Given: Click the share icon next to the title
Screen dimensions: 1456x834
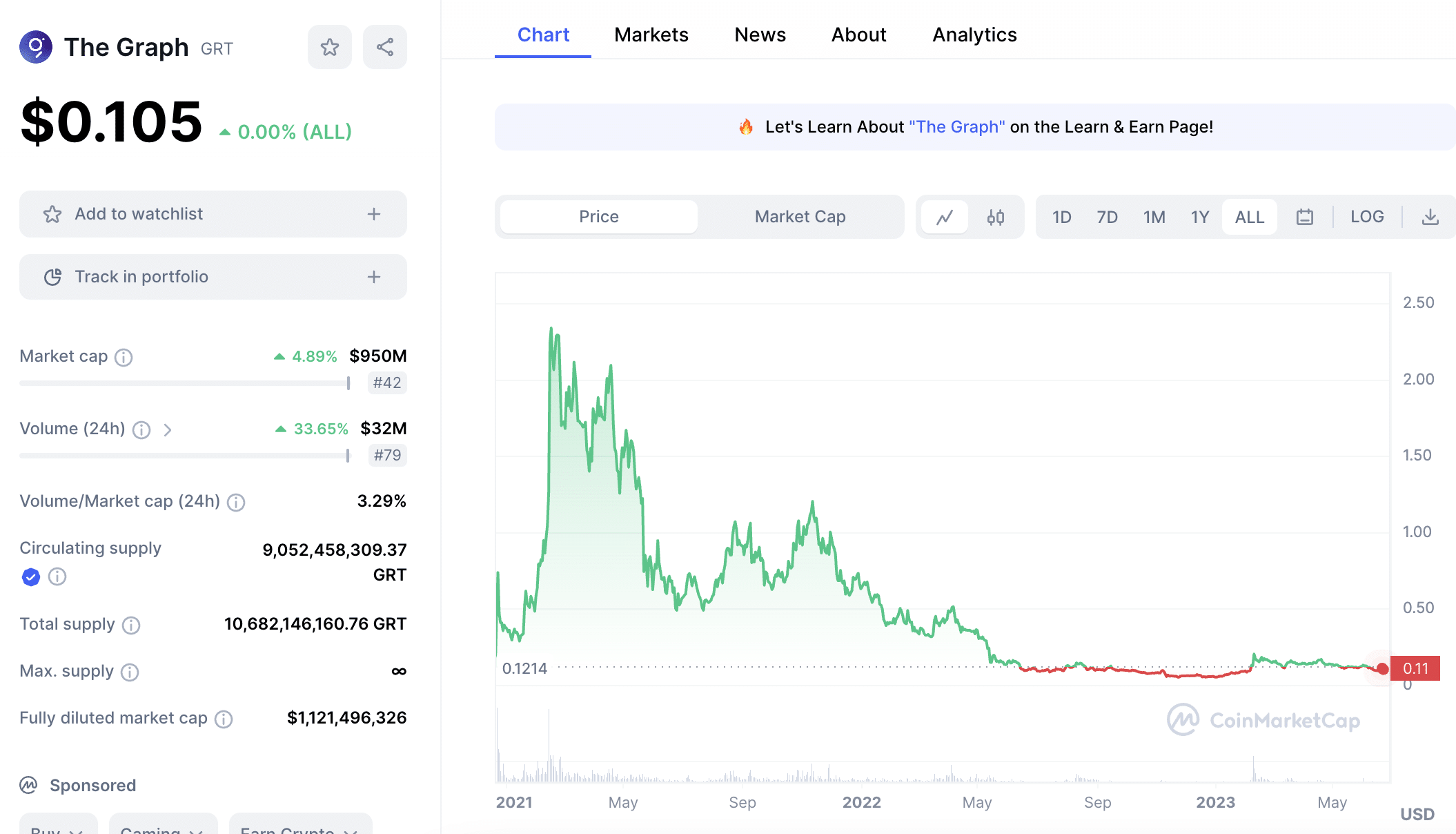Looking at the screenshot, I should [x=385, y=47].
